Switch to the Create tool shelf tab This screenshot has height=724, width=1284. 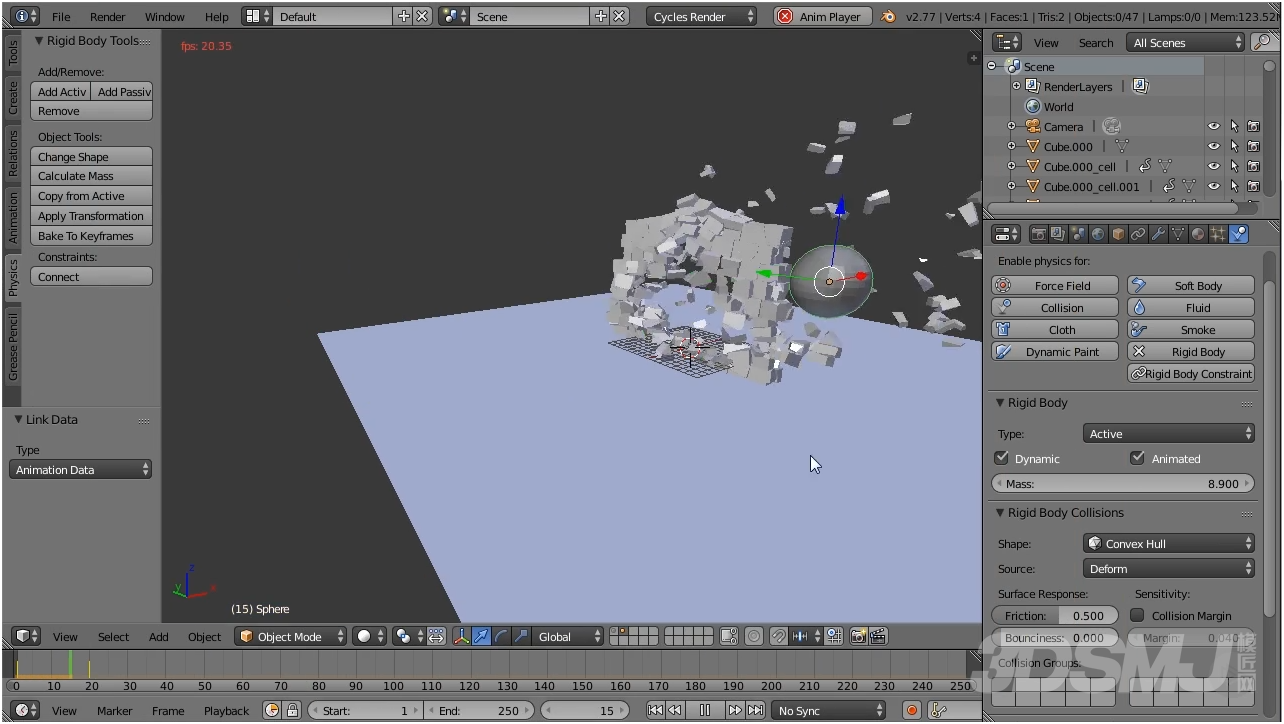click(13, 97)
